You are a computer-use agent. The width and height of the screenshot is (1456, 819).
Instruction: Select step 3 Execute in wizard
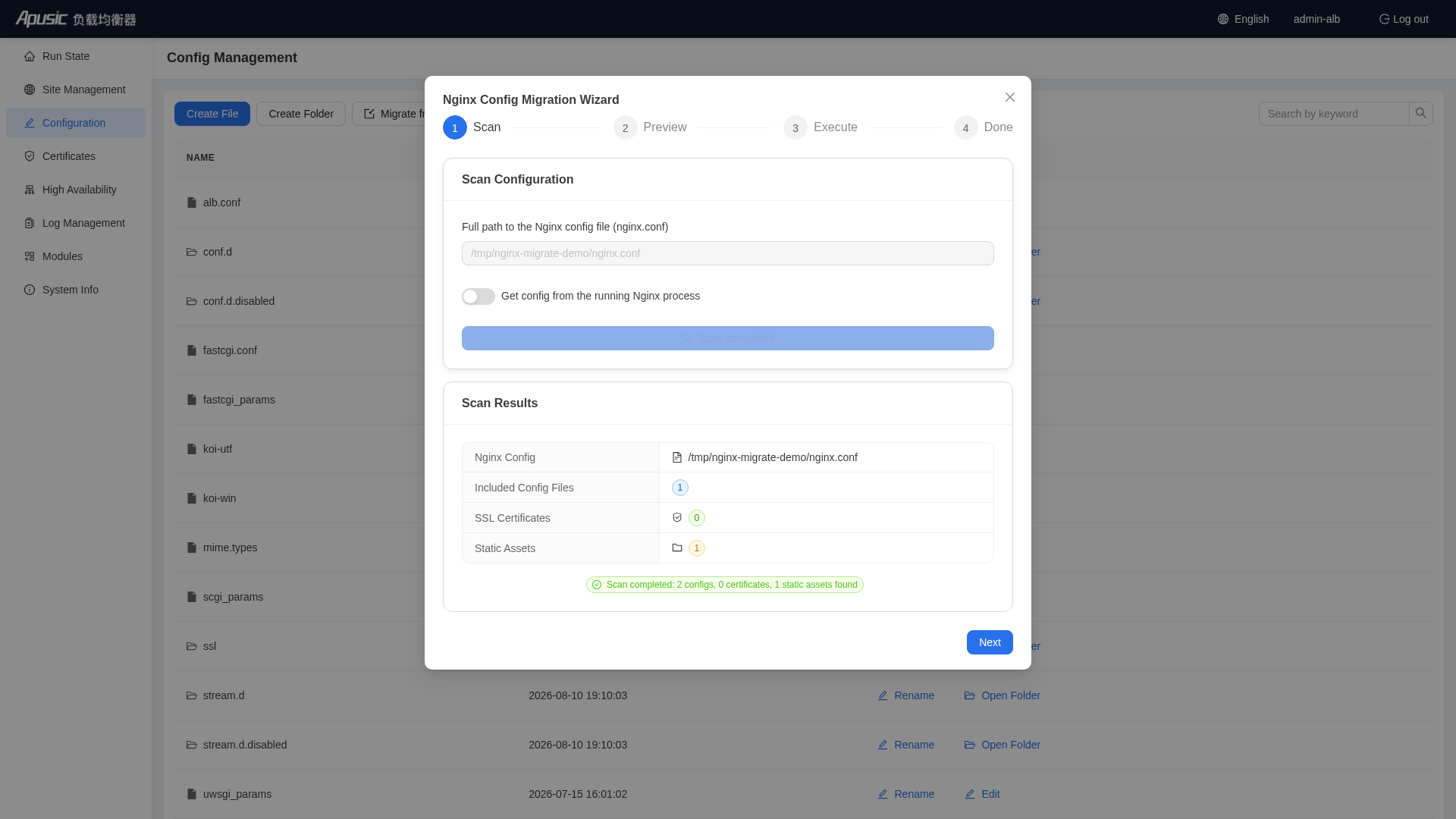pyautogui.click(x=821, y=127)
